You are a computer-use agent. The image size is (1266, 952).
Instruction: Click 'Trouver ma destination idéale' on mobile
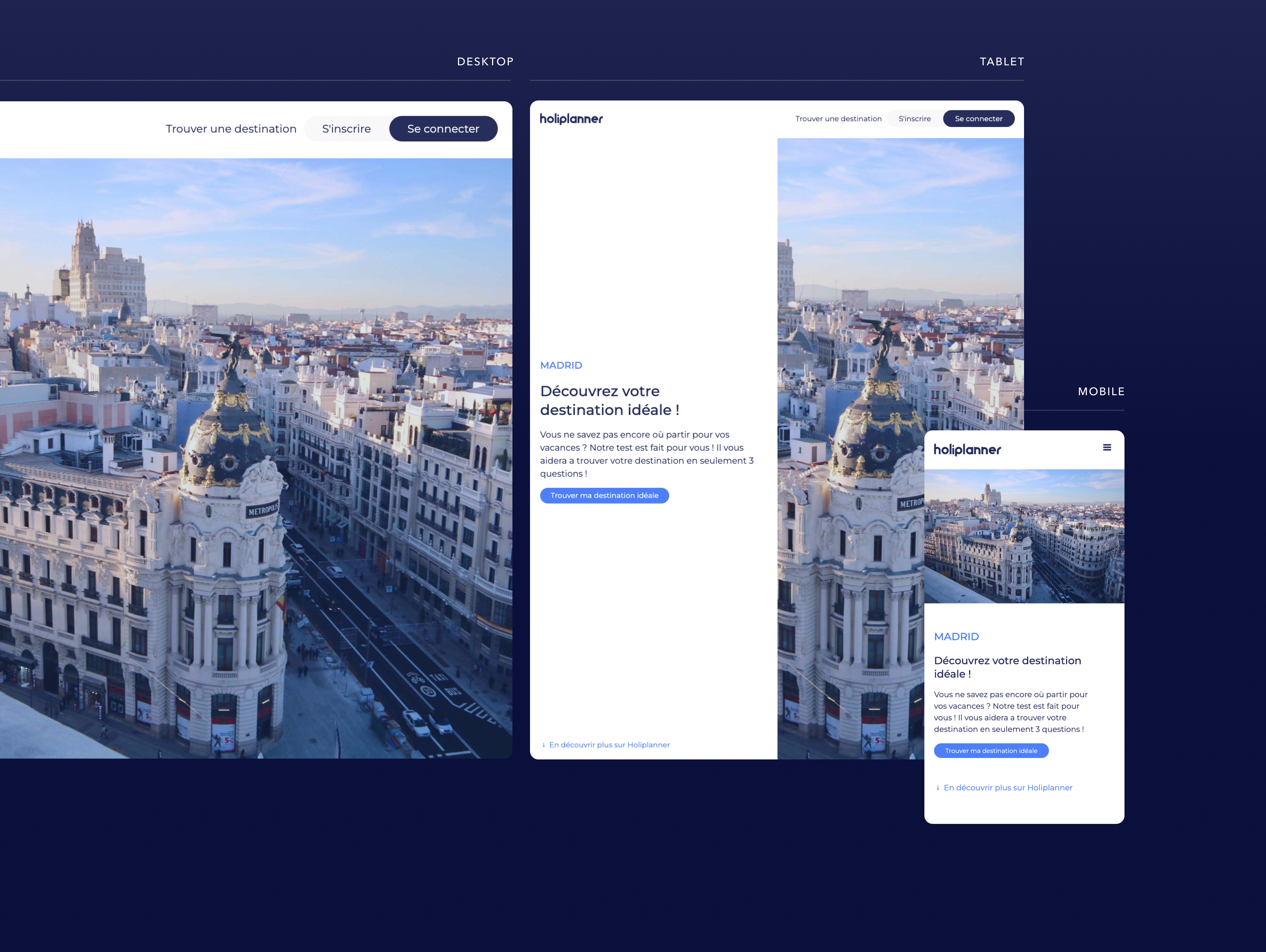[991, 750]
